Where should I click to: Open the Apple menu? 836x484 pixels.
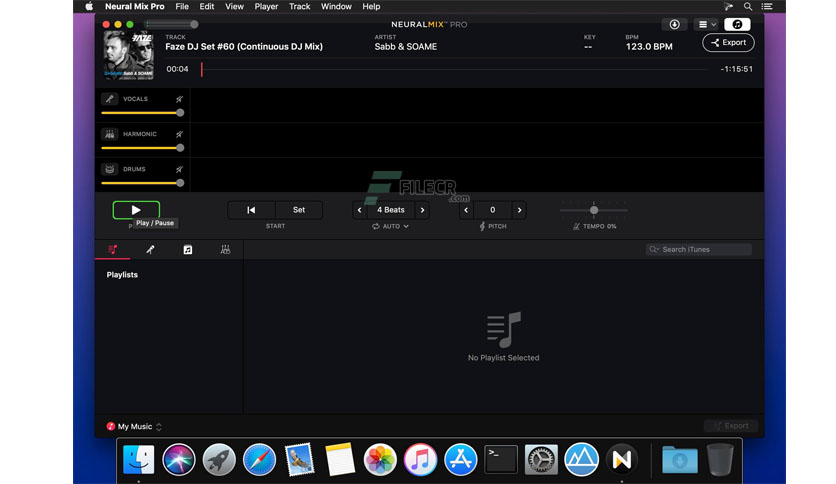(89, 6)
